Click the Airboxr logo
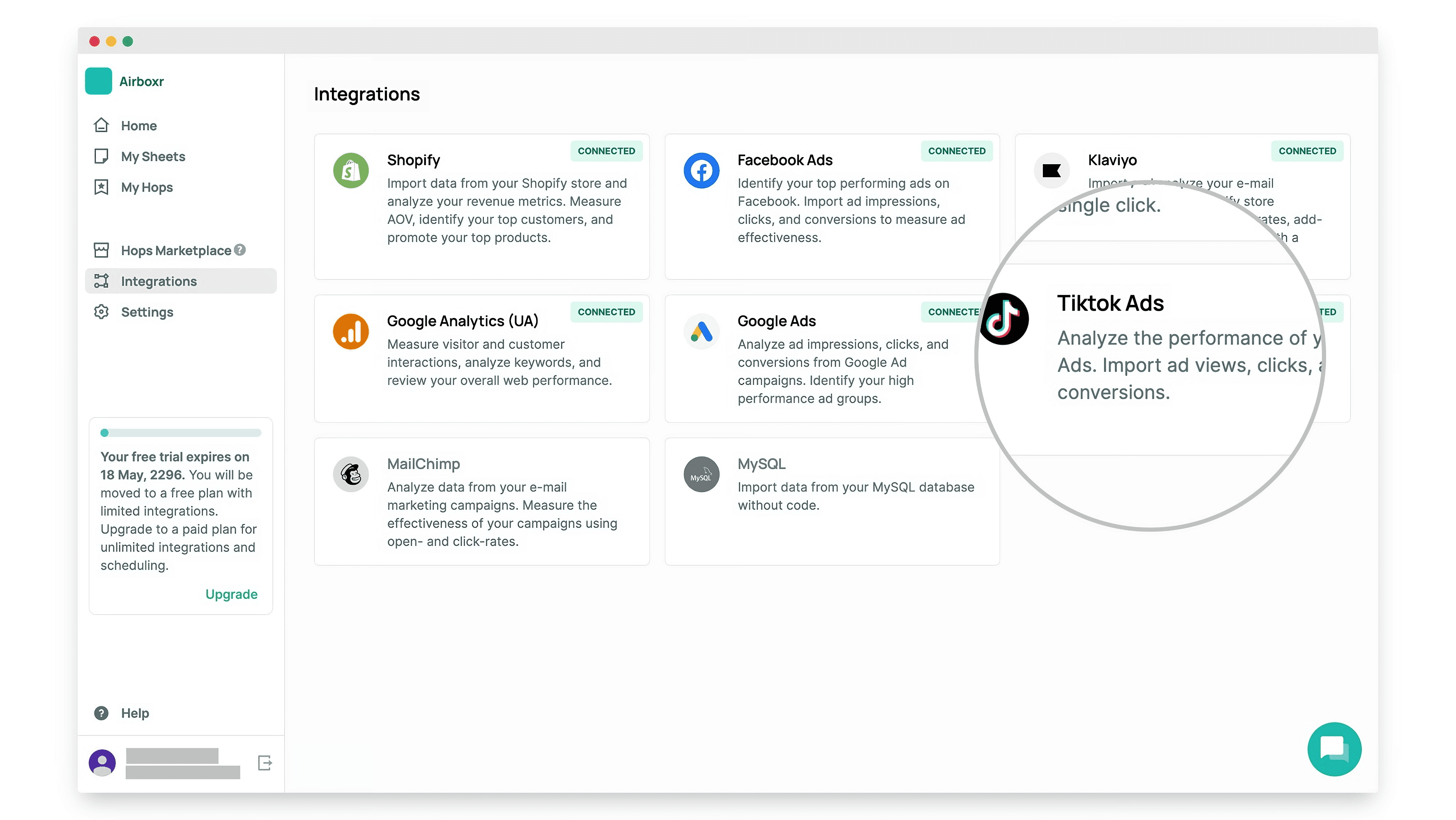This screenshot has height=820, width=1456. [98, 81]
